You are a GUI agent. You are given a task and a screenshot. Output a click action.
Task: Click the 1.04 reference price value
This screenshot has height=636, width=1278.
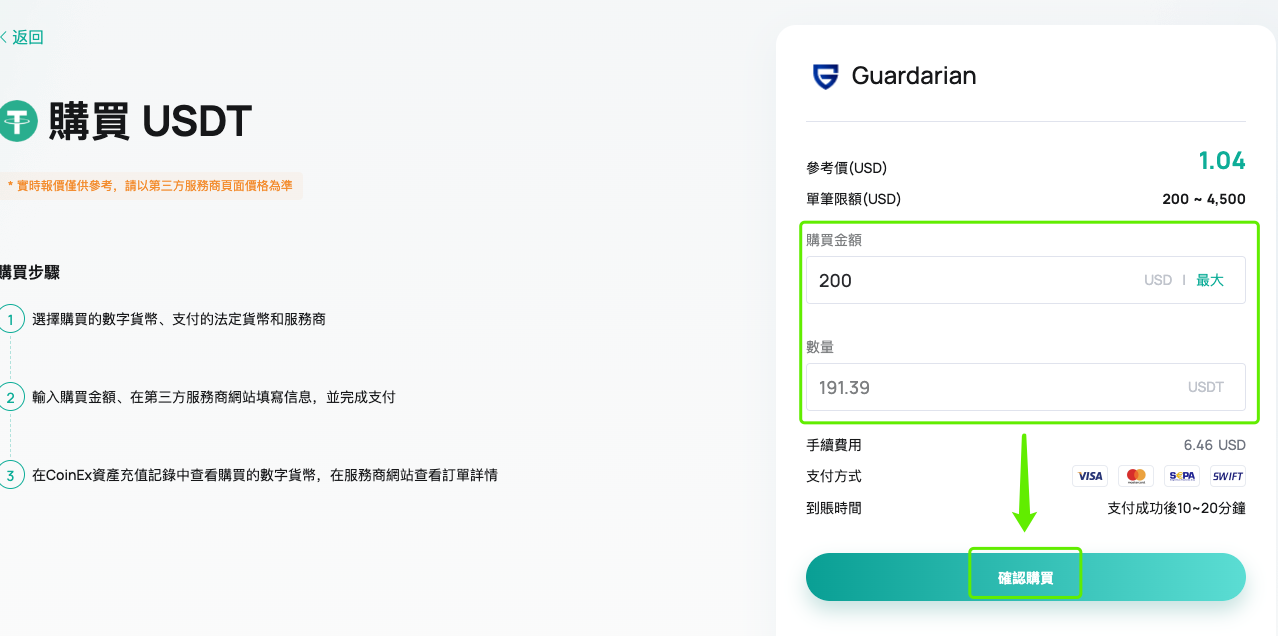1222,161
